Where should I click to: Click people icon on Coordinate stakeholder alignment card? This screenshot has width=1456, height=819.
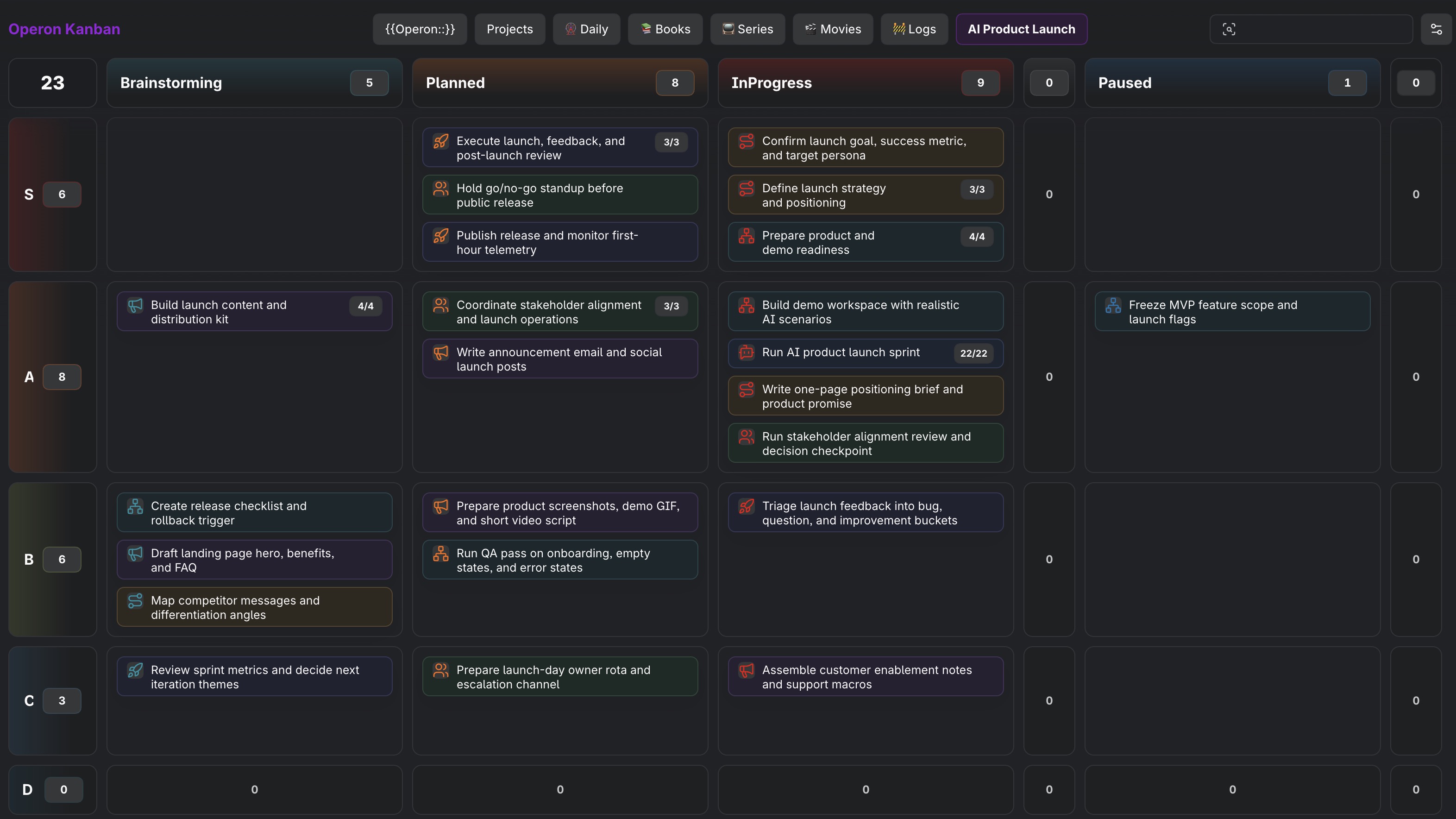441,305
